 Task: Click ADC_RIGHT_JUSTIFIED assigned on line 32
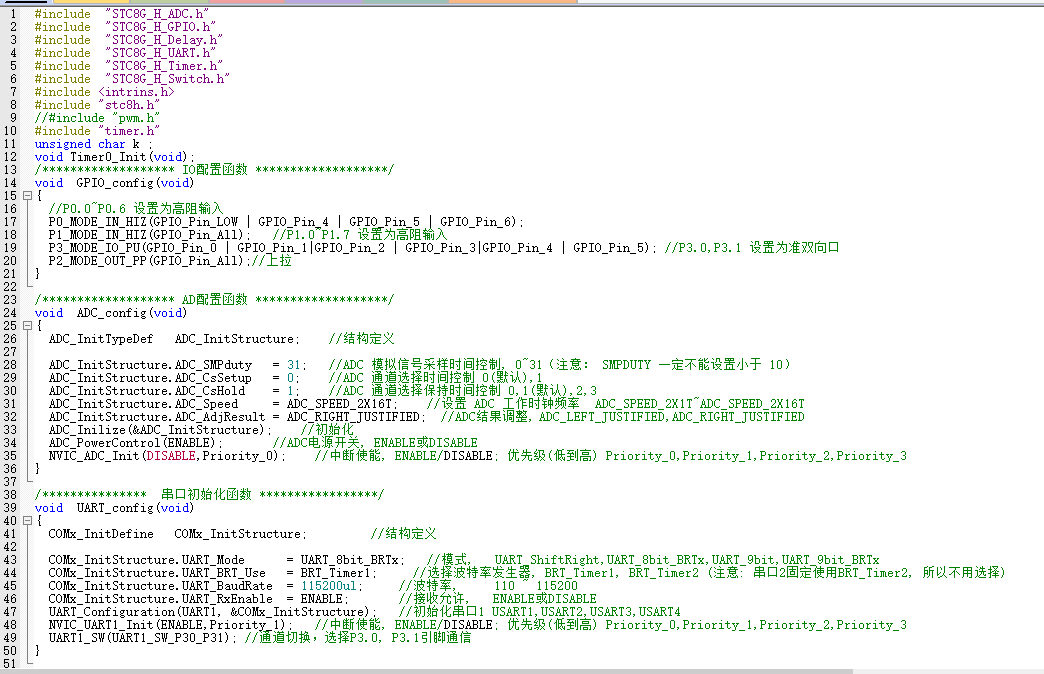click(354, 417)
